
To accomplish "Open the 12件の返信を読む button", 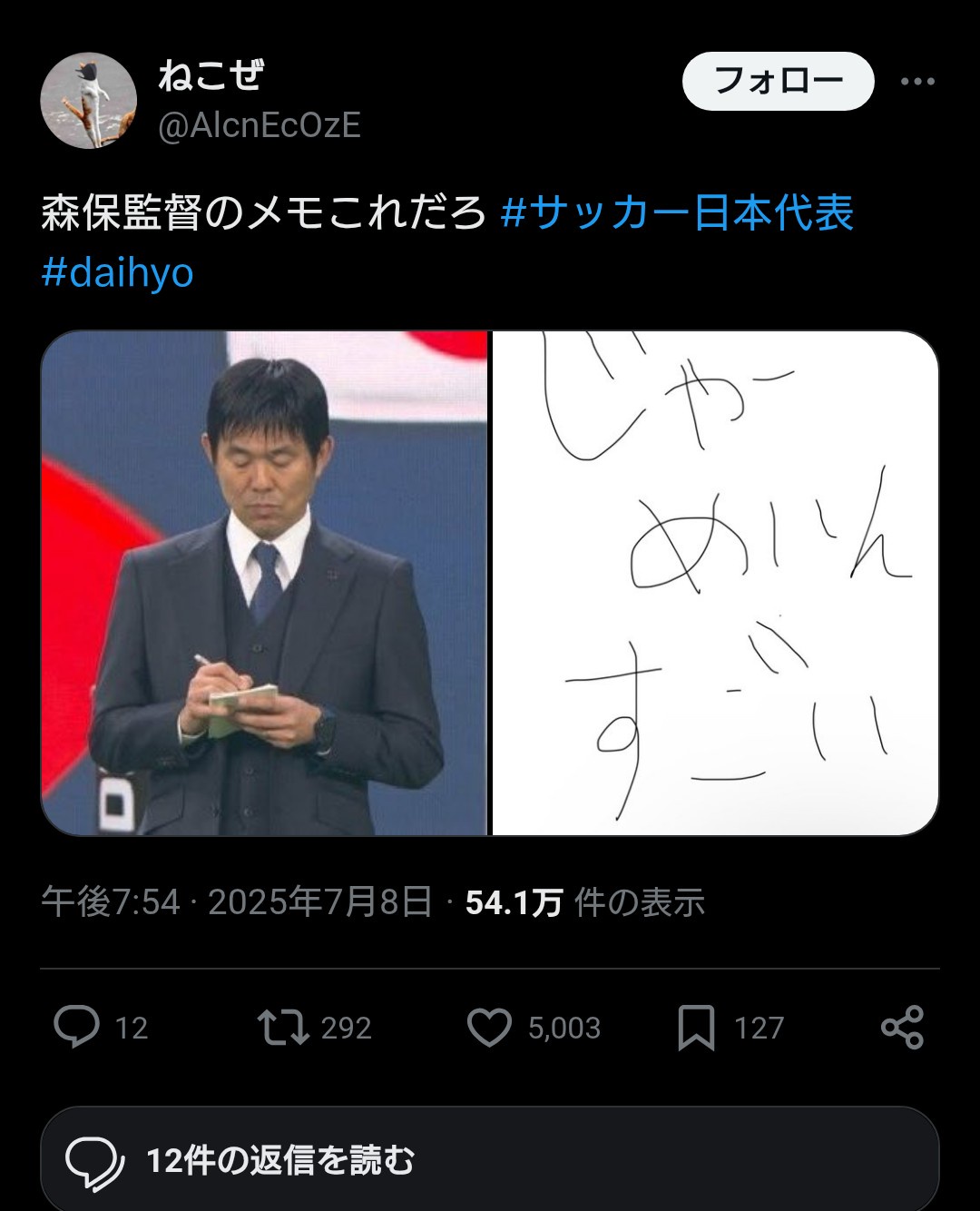I will tap(490, 1160).
